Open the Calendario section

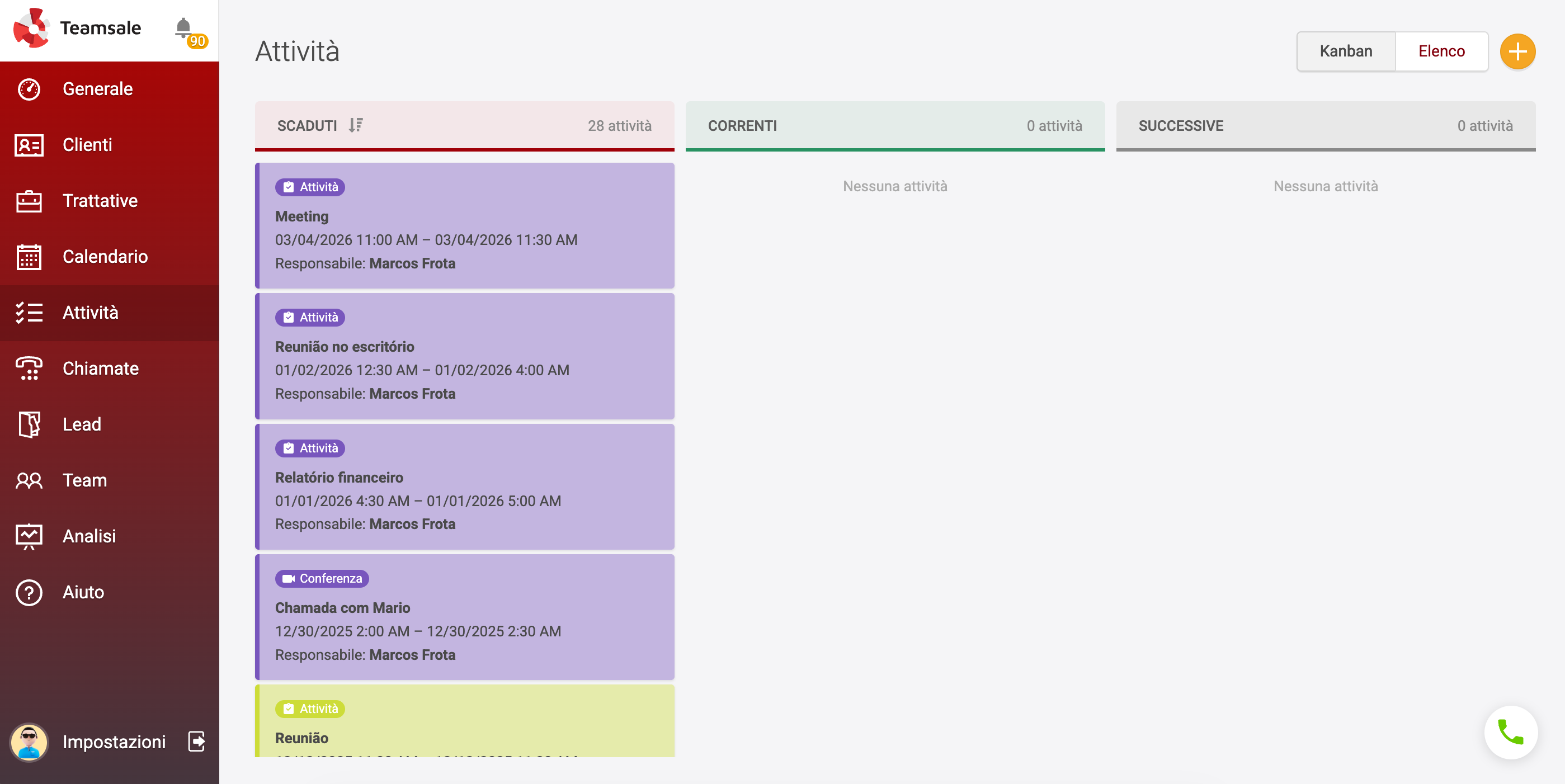tap(105, 257)
